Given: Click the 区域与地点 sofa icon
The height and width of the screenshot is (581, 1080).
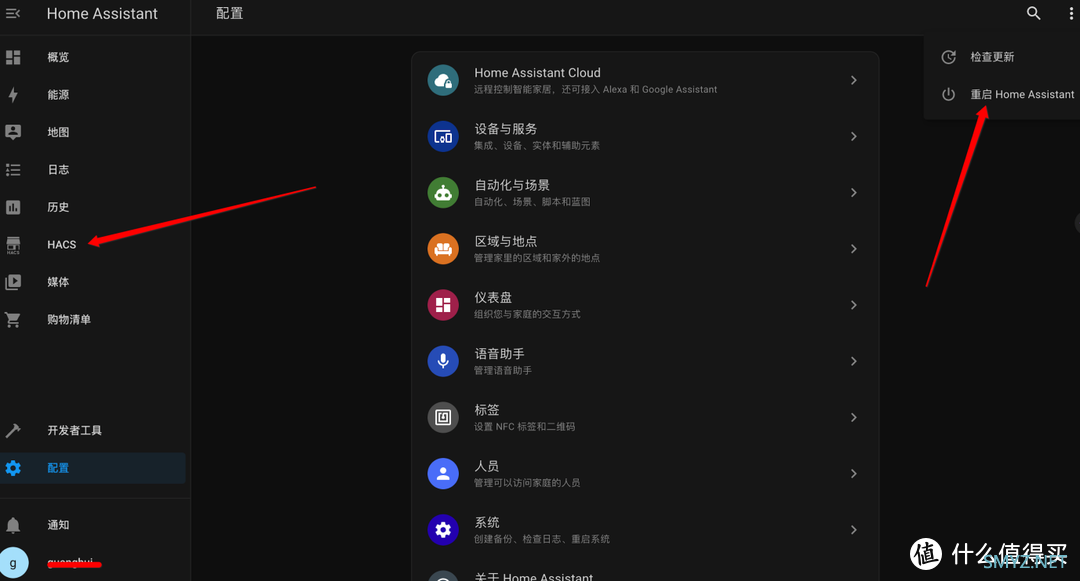Looking at the screenshot, I should (x=443, y=249).
